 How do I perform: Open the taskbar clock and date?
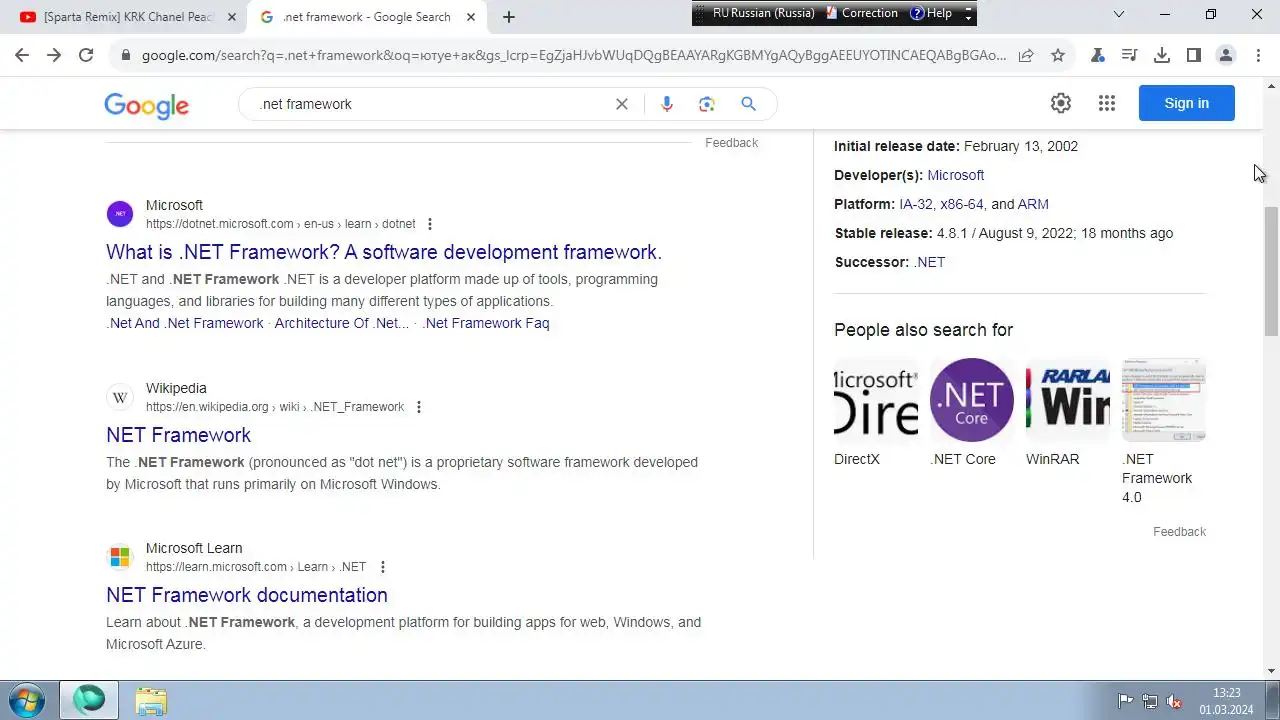coord(1226,701)
